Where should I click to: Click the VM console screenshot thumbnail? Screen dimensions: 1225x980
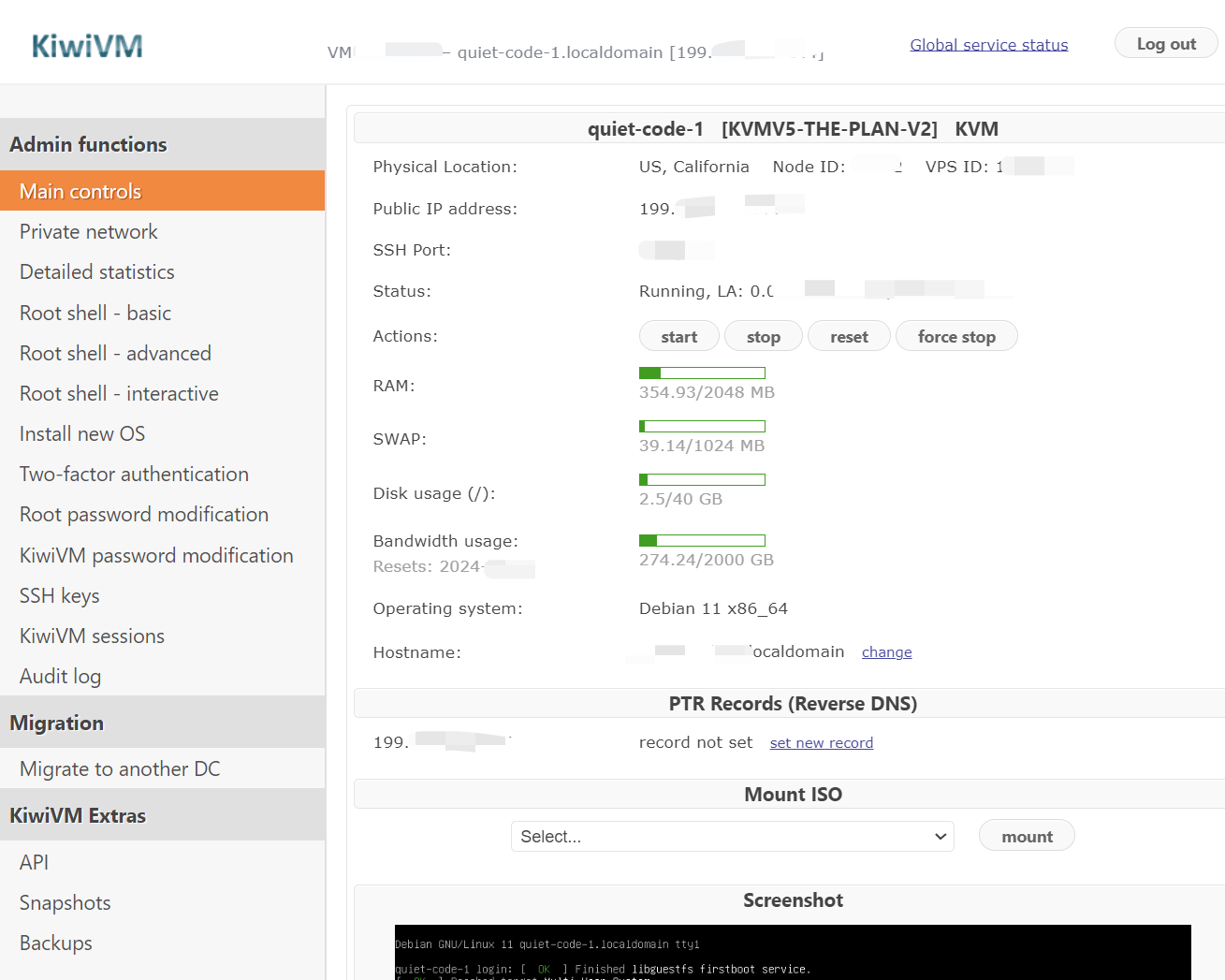click(x=792, y=953)
